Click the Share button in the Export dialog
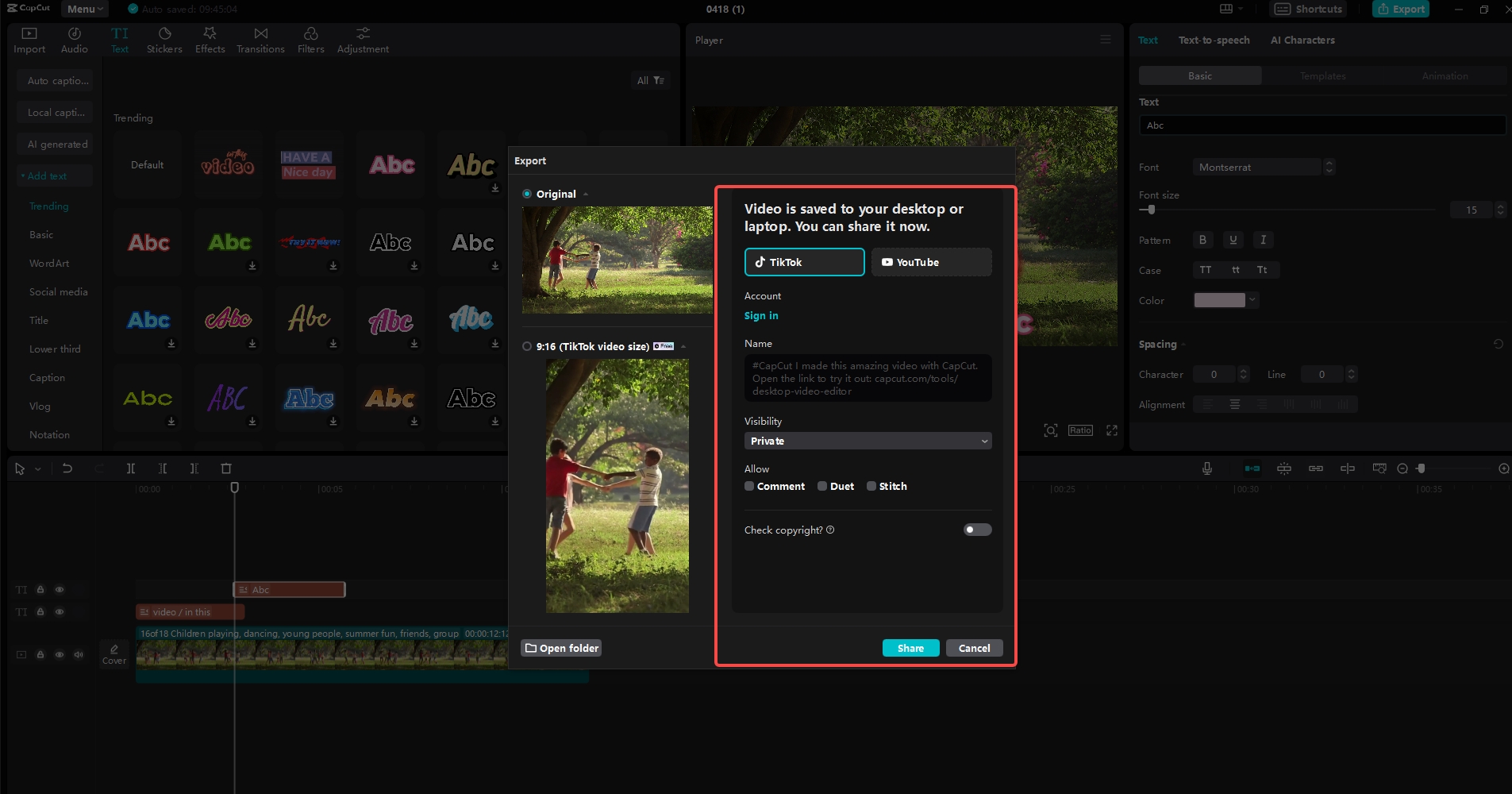The width and height of the screenshot is (1512, 794). [910, 648]
